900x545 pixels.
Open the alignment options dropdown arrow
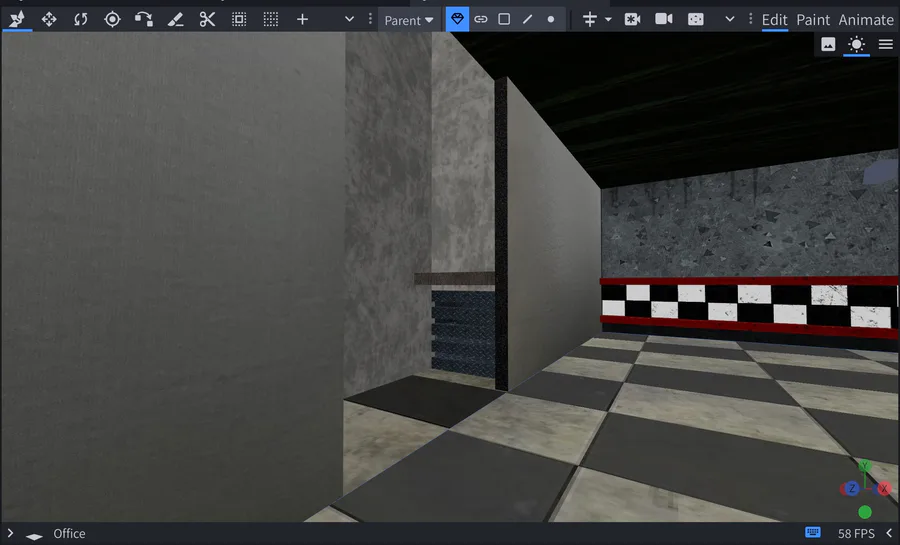(608, 20)
